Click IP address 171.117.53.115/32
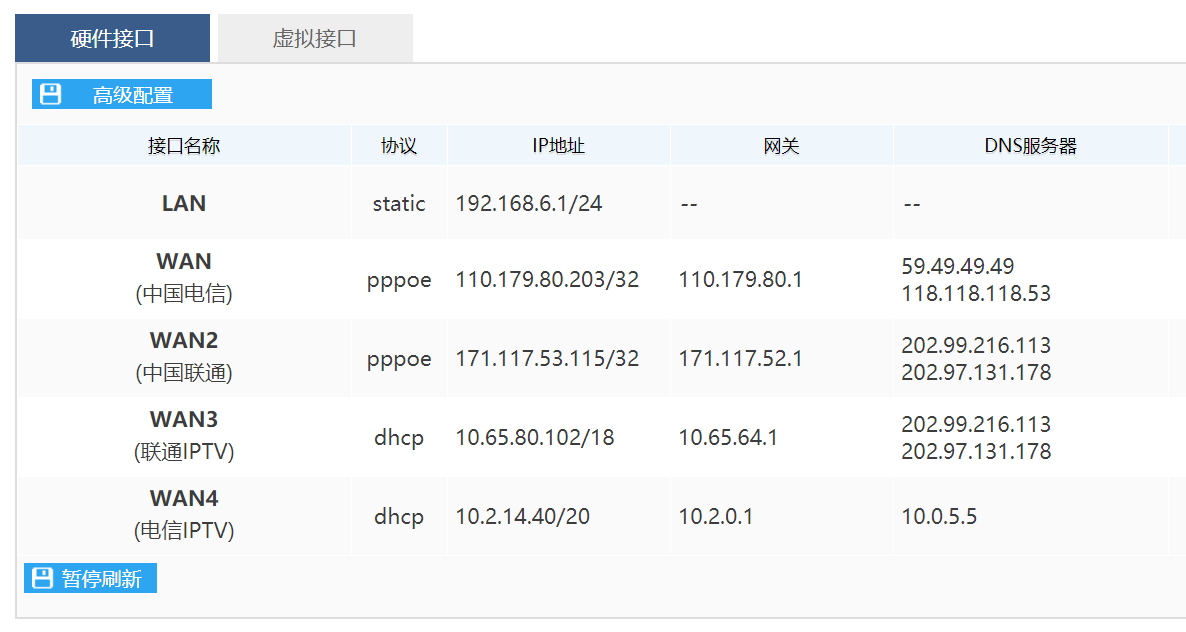The height and width of the screenshot is (632, 1186). pos(547,358)
